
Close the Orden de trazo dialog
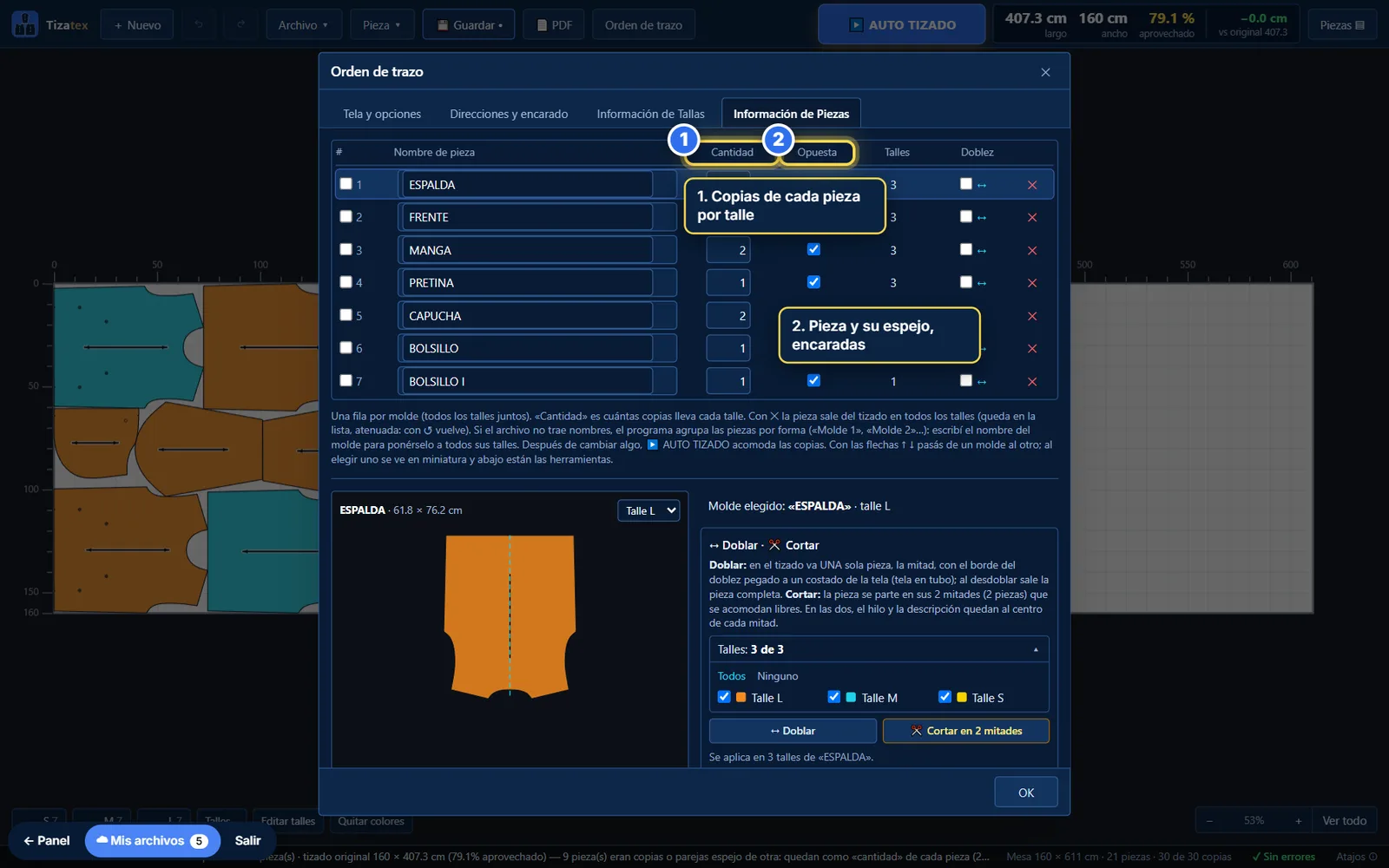click(1045, 72)
